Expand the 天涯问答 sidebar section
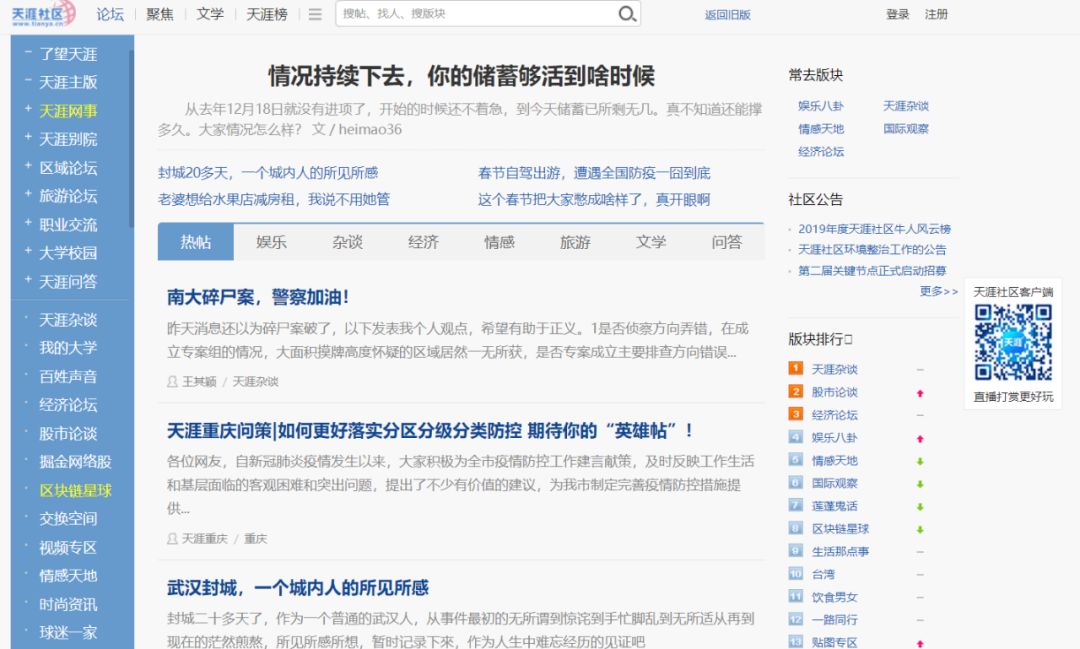1080x649 pixels. coord(28,279)
